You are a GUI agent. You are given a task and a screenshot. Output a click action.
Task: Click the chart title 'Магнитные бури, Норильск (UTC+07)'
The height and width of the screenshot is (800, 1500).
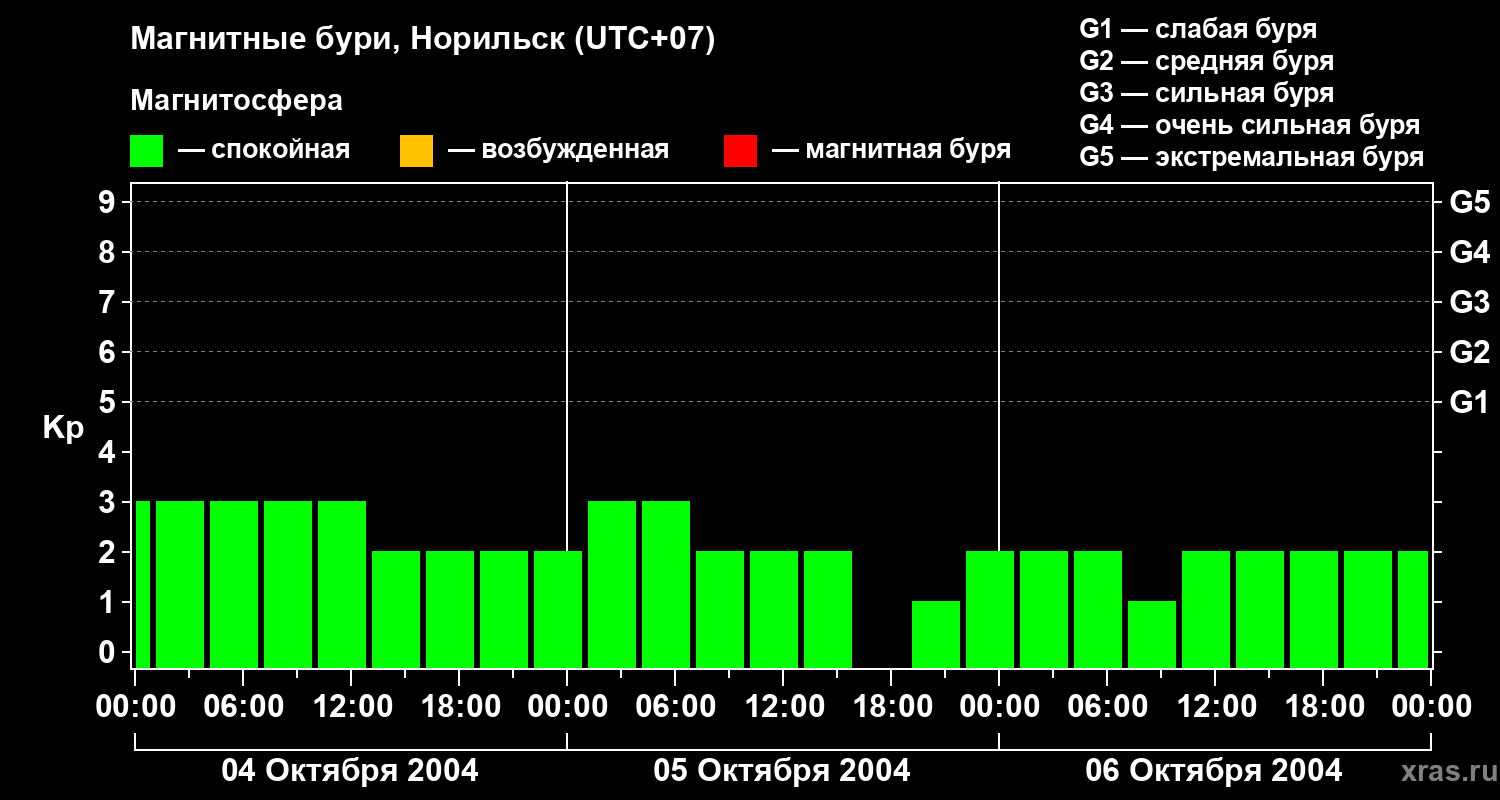click(423, 41)
